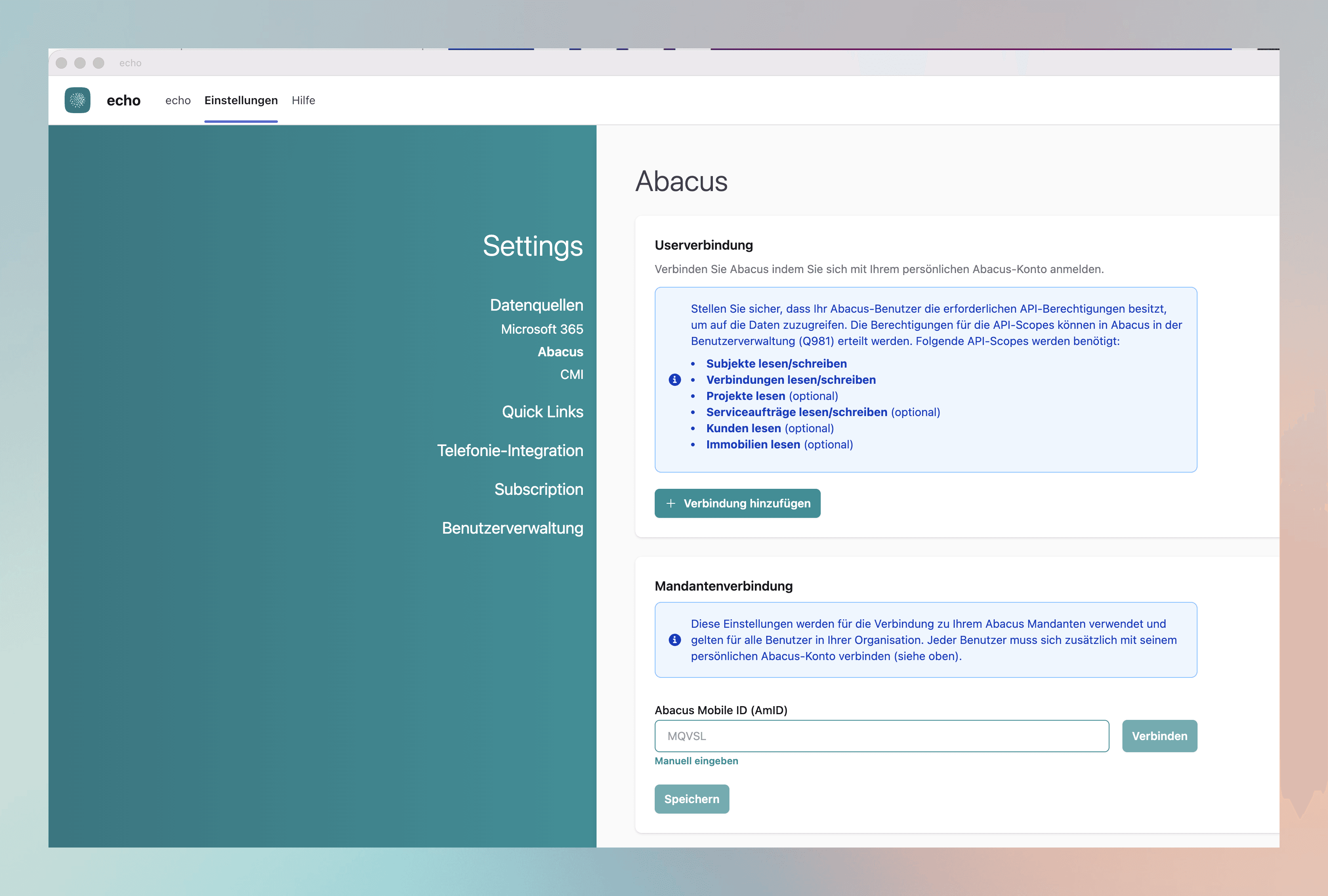1328x896 pixels.
Task: Select the Einstellungen tab
Action: point(241,101)
